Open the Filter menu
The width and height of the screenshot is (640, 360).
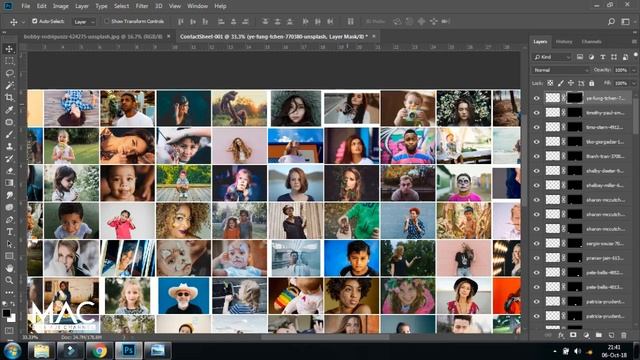(142, 6)
